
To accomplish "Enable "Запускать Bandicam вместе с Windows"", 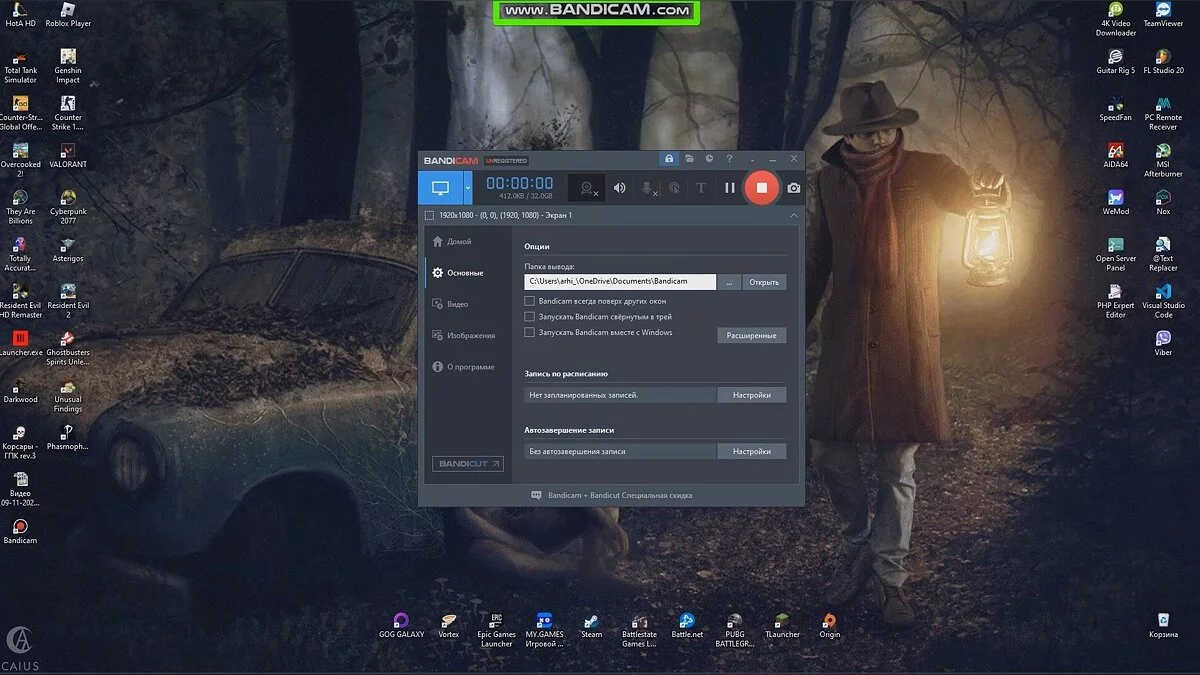I will pyautogui.click(x=530, y=333).
